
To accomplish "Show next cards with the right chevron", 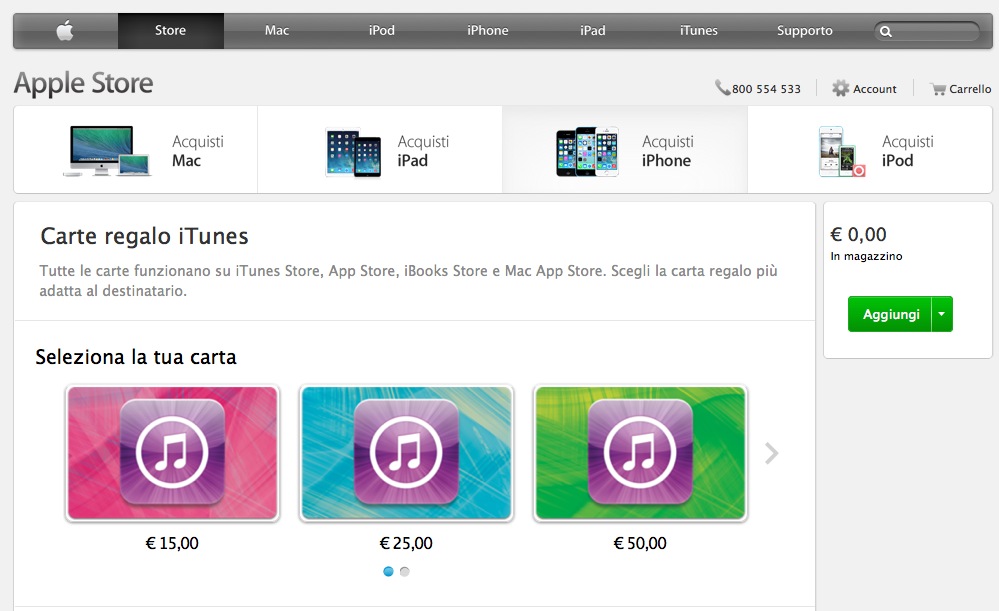I will click(772, 454).
